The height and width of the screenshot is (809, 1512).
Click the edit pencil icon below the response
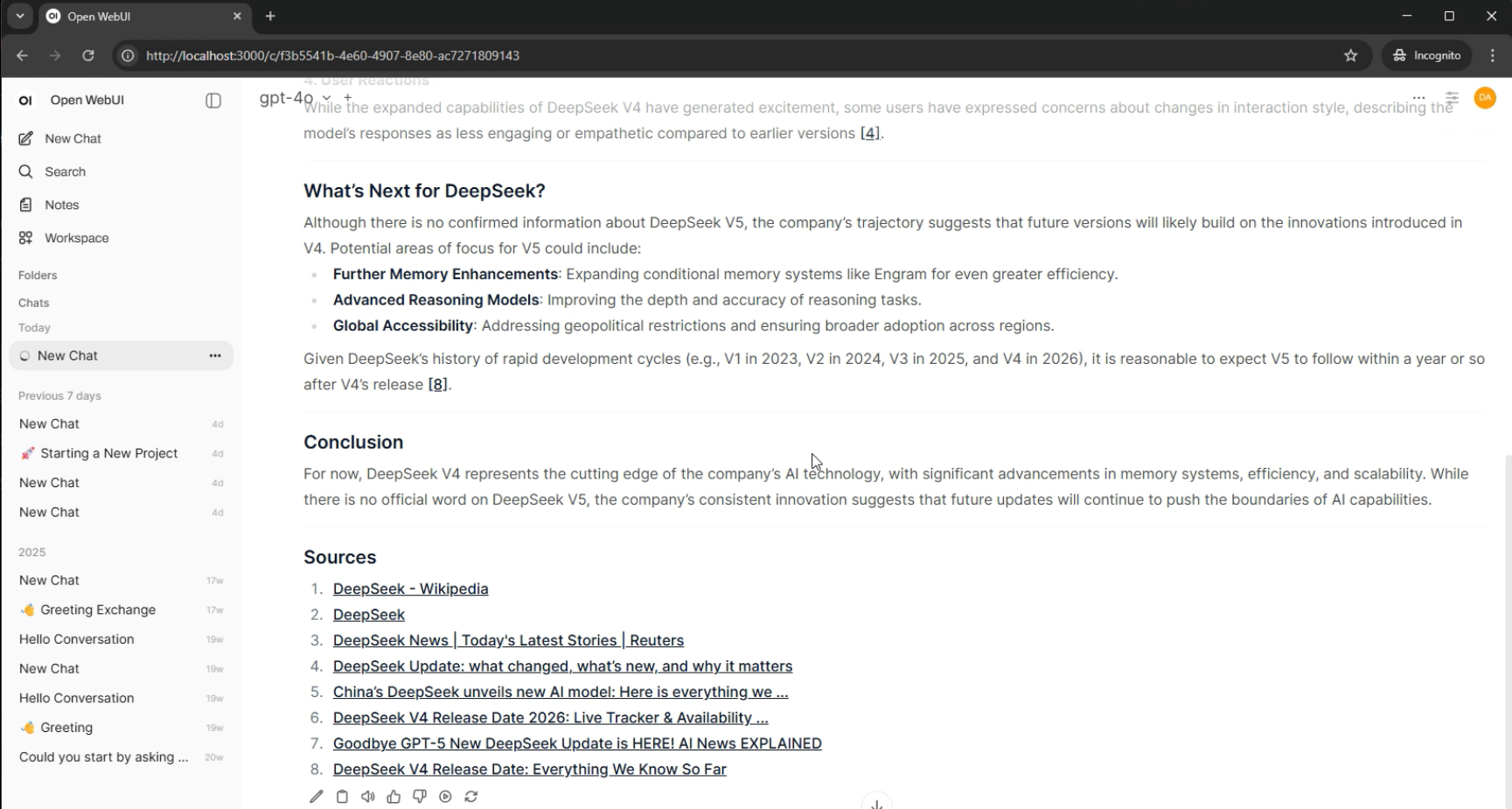coord(317,797)
